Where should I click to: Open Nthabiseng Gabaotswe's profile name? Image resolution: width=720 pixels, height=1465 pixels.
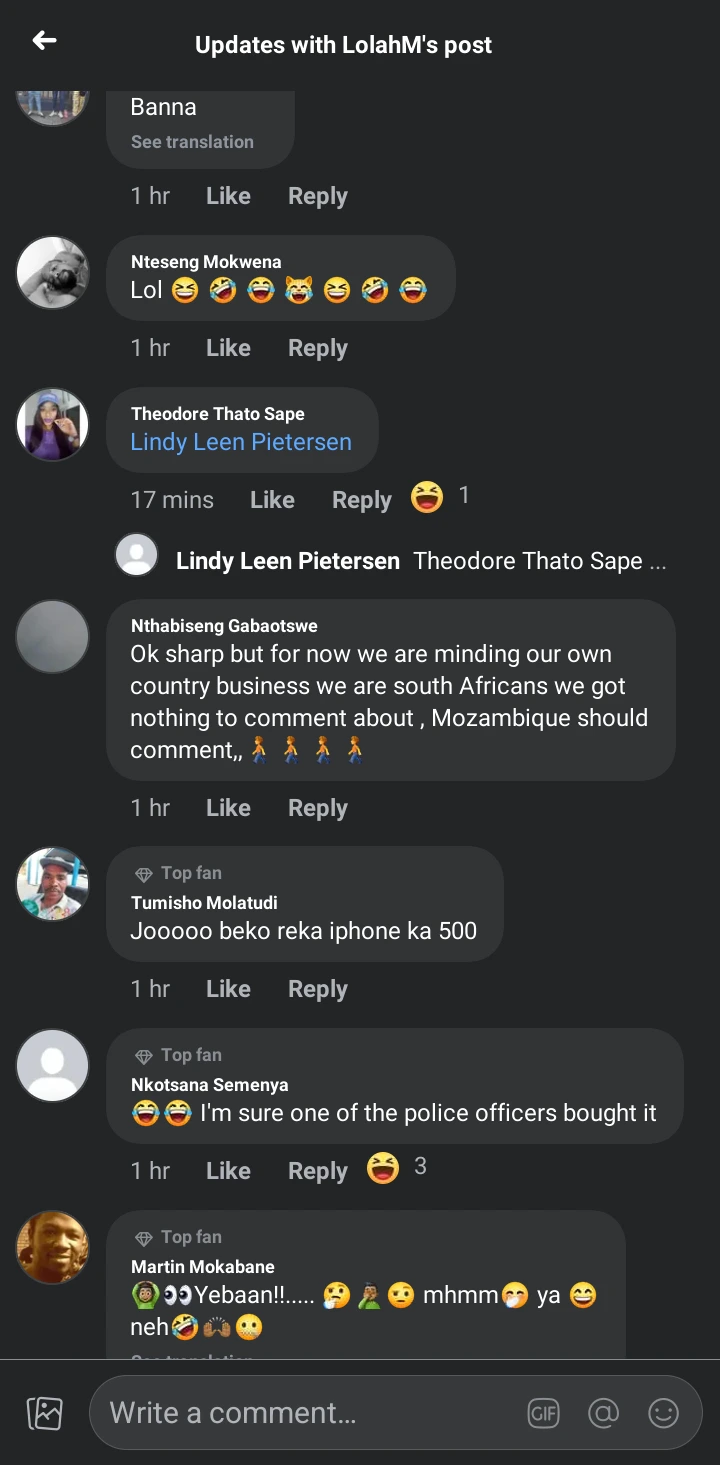tap(224, 626)
